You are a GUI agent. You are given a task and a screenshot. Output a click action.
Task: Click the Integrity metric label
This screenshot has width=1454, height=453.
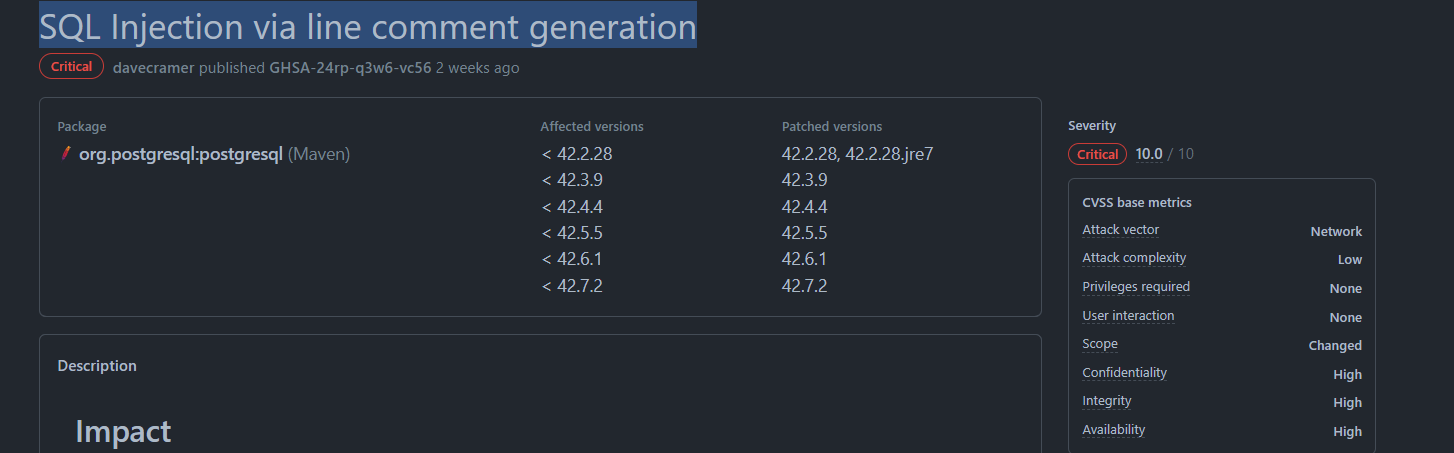point(1107,401)
